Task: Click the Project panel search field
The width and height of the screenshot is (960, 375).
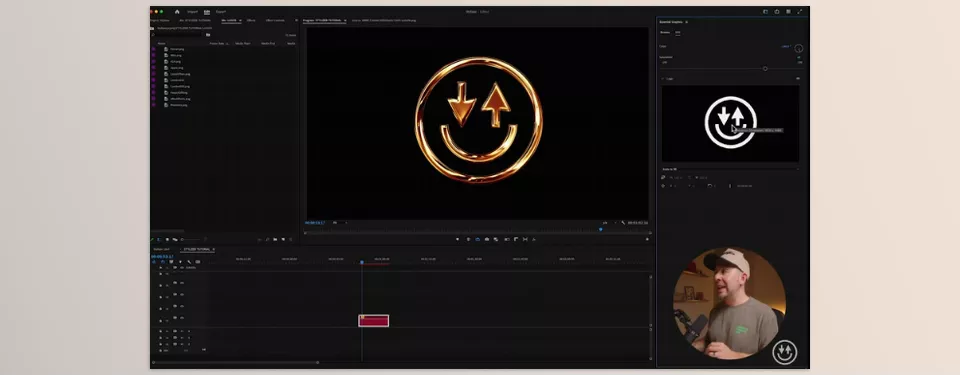Action: tap(178, 34)
